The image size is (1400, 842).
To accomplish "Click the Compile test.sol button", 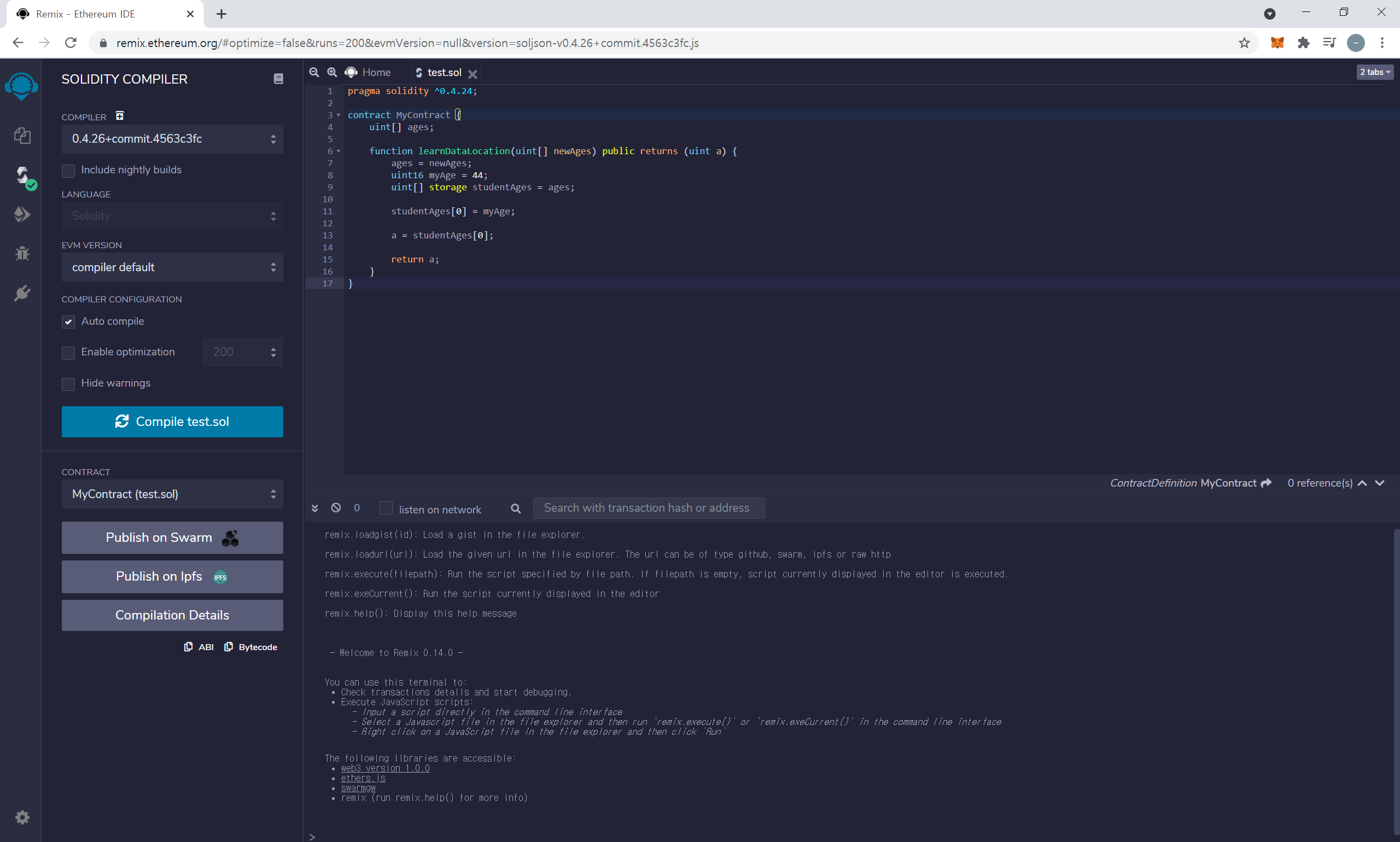I will tap(172, 422).
